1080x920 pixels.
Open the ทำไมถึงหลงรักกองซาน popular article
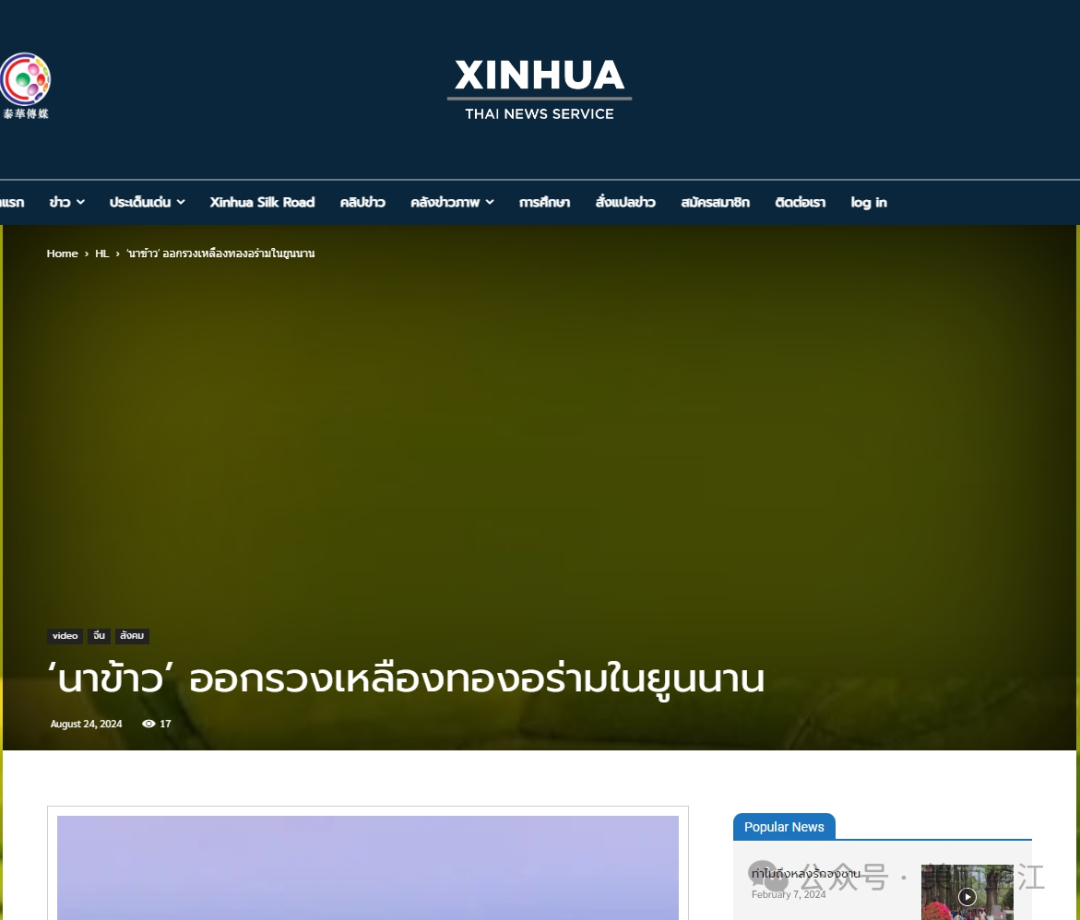(805, 873)
